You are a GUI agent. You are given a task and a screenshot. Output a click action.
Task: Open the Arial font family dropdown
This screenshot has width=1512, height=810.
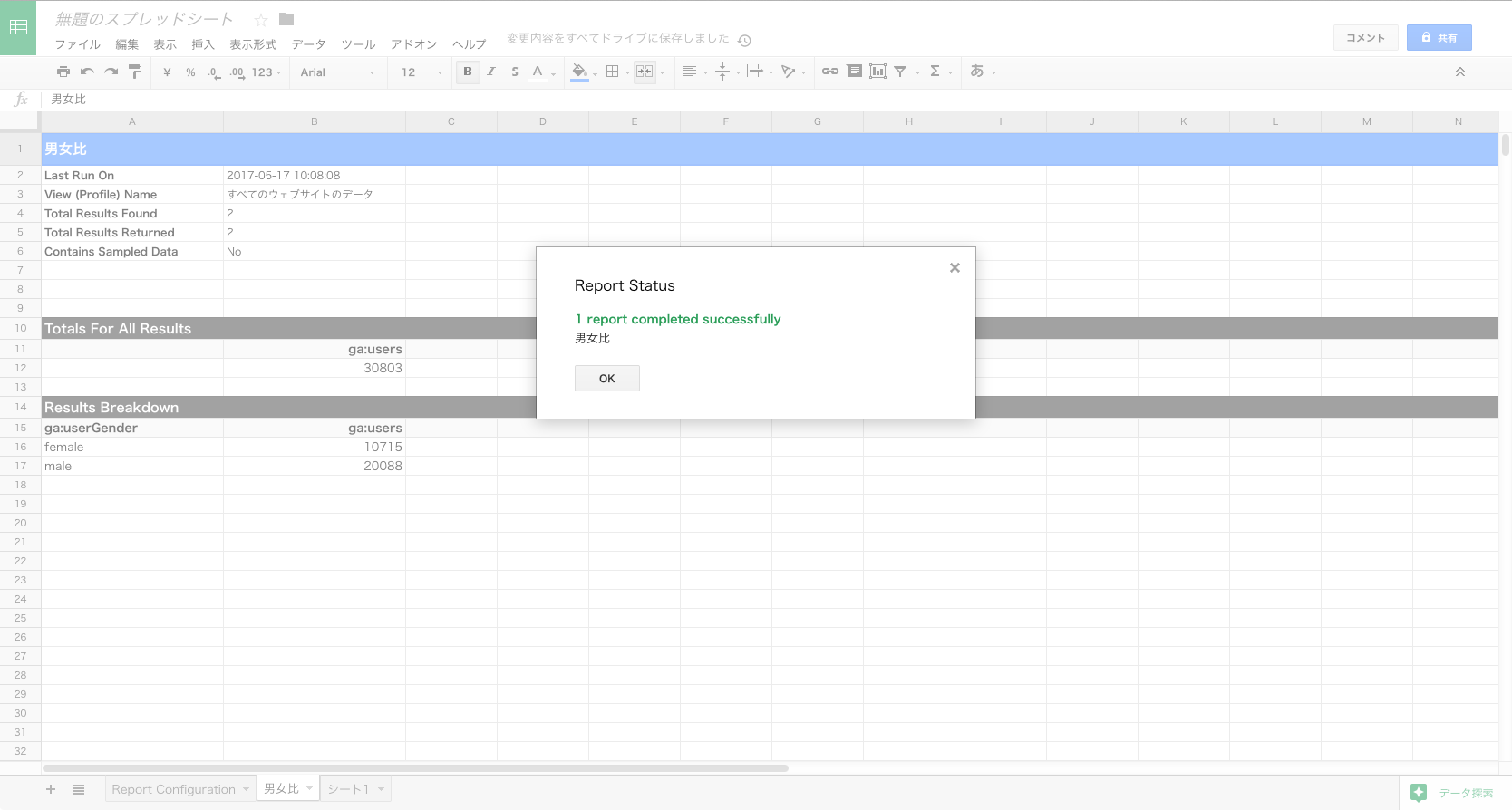point(337,72)
